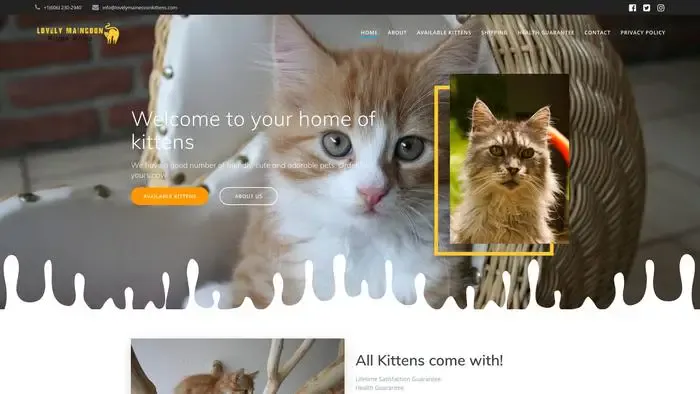
Task: Click the orange Available Kittens button
Action: tap(170, 196)
